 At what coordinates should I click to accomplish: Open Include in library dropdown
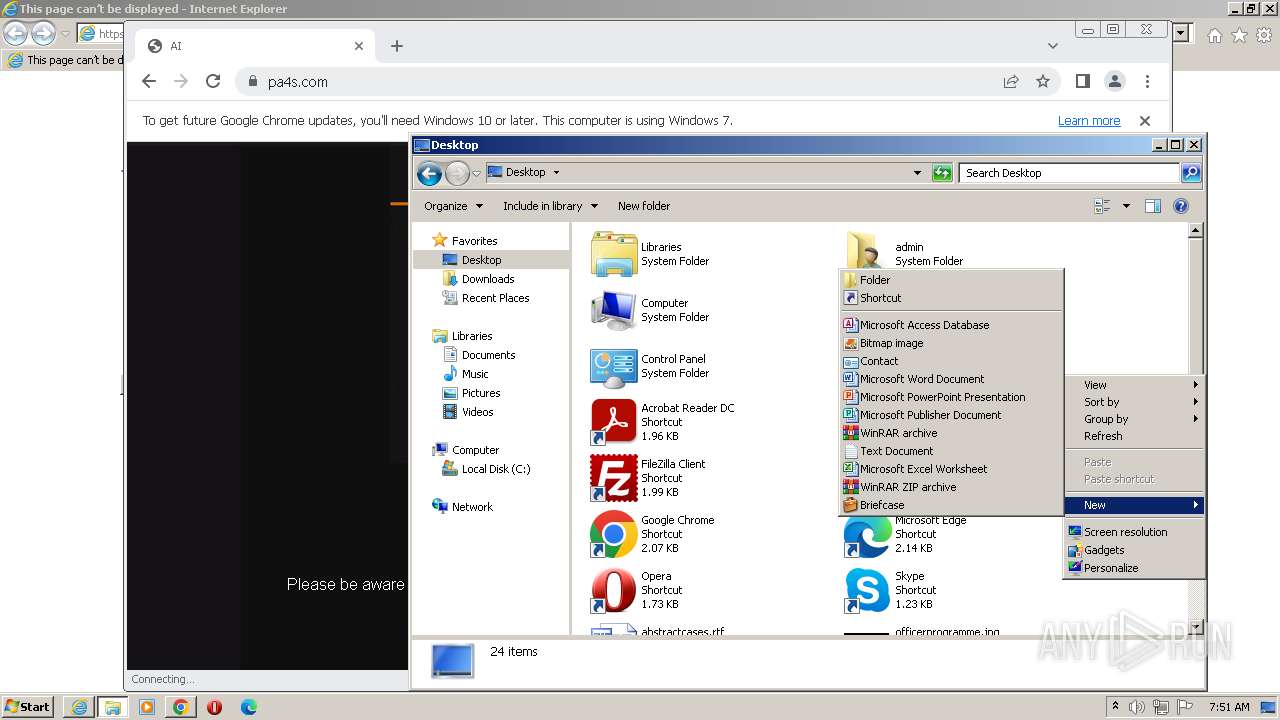coord(550,206)
